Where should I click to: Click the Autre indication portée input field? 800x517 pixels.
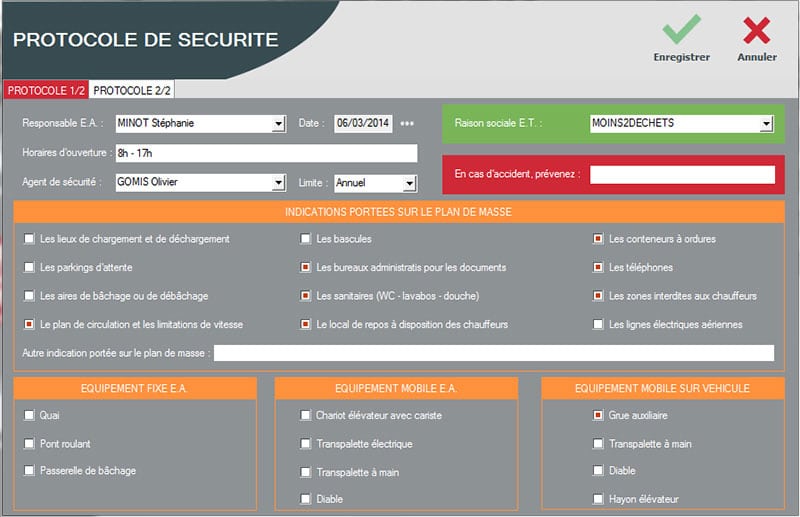[493, 353]
